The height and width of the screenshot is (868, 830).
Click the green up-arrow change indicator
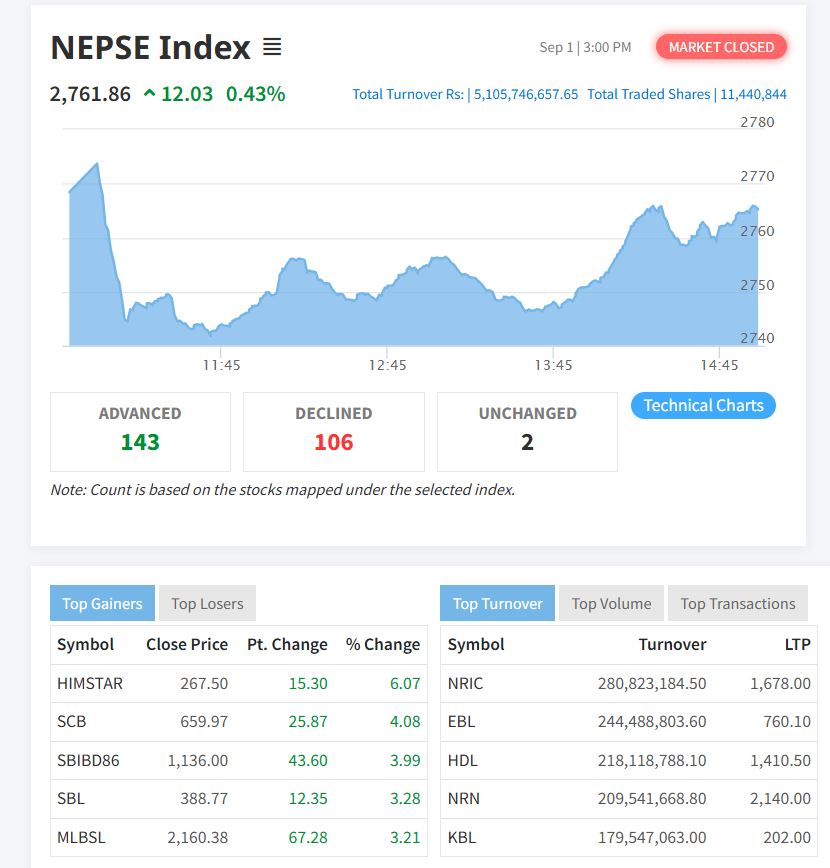tap(150, 94)
